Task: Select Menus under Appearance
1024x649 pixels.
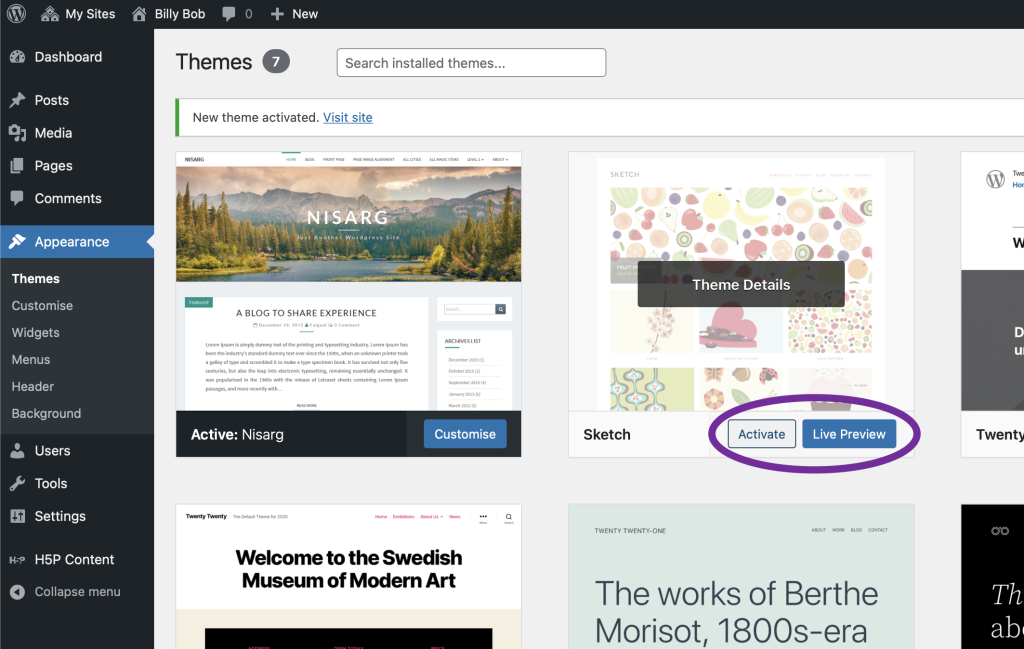Action: tap(30, 359)
